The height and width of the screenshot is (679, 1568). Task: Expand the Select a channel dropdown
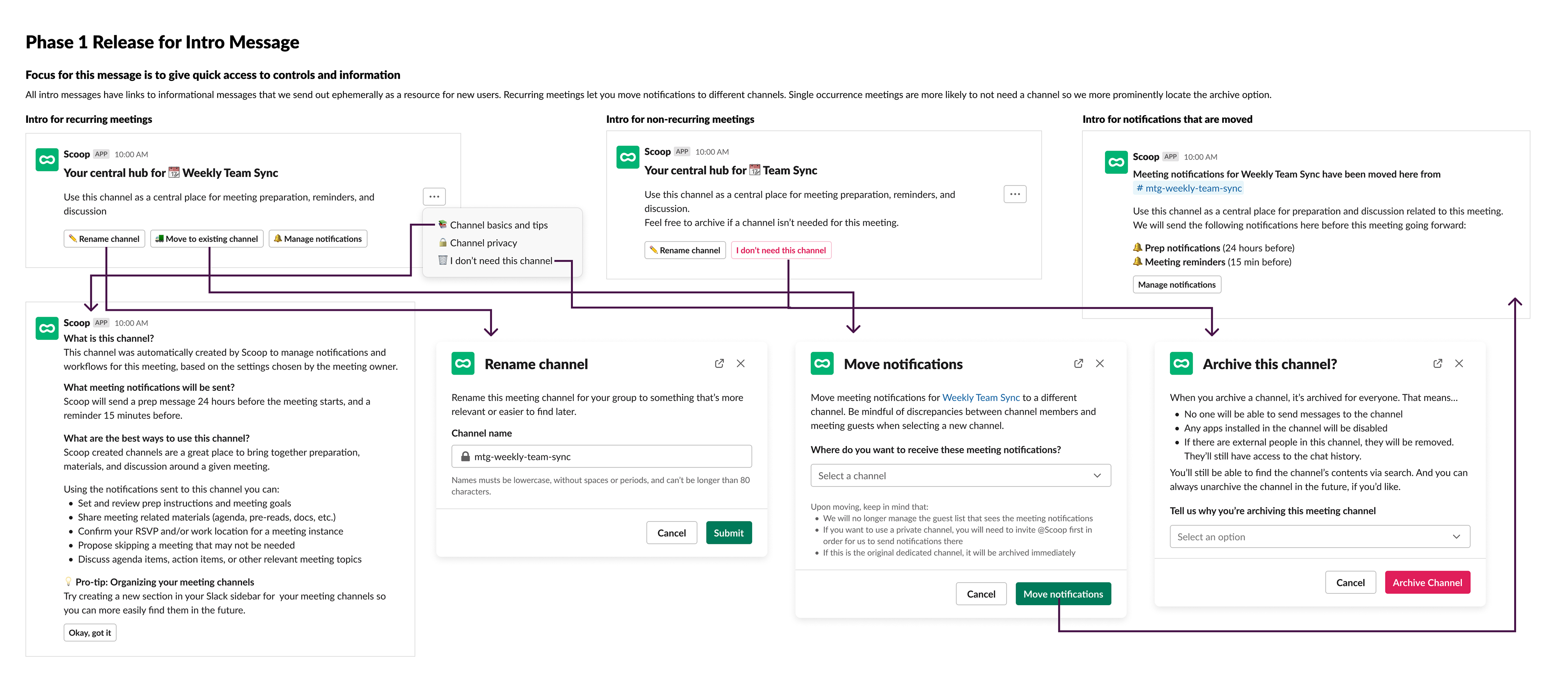tap(960, 476)
